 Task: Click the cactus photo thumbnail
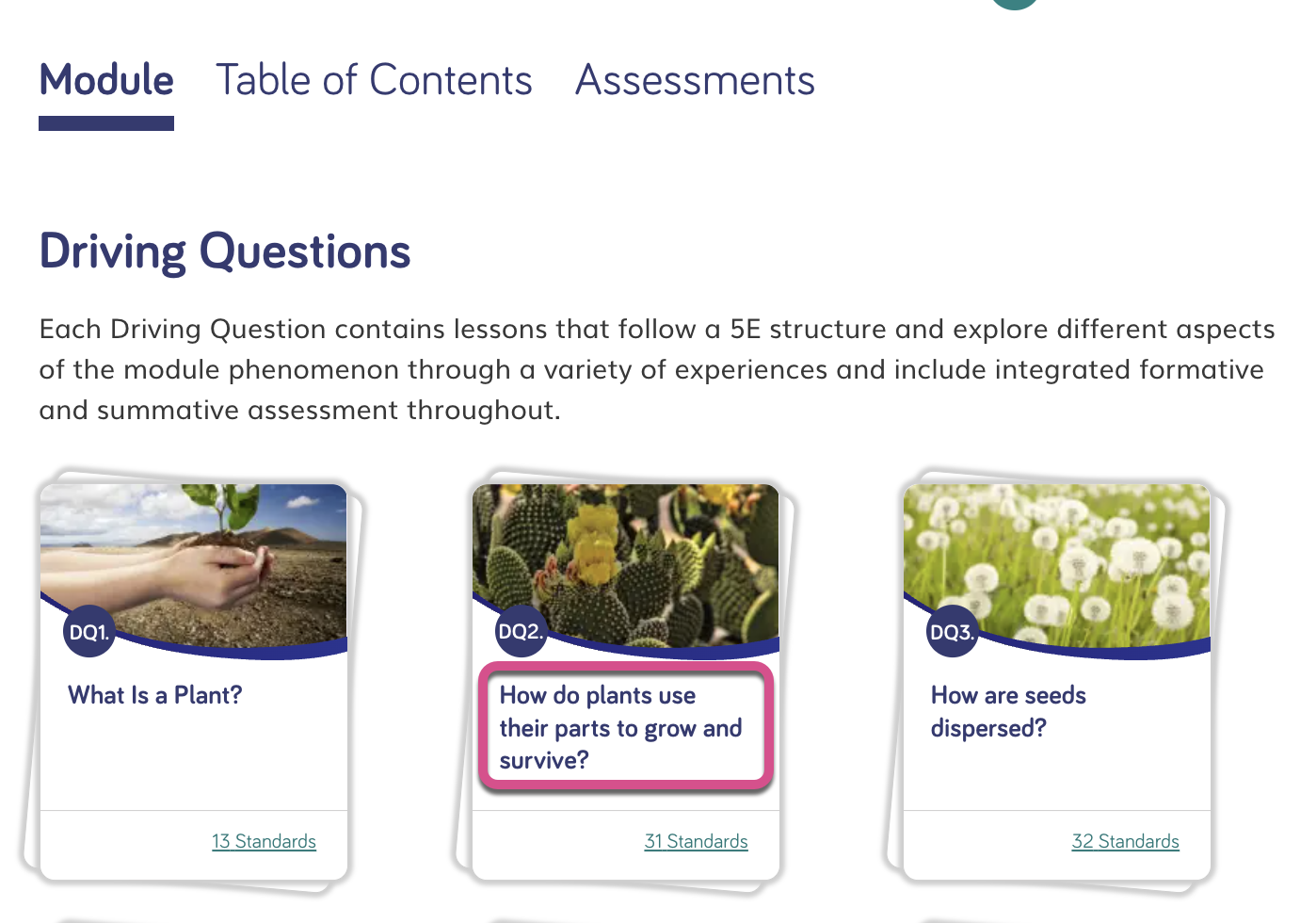[x=626, y=565]
